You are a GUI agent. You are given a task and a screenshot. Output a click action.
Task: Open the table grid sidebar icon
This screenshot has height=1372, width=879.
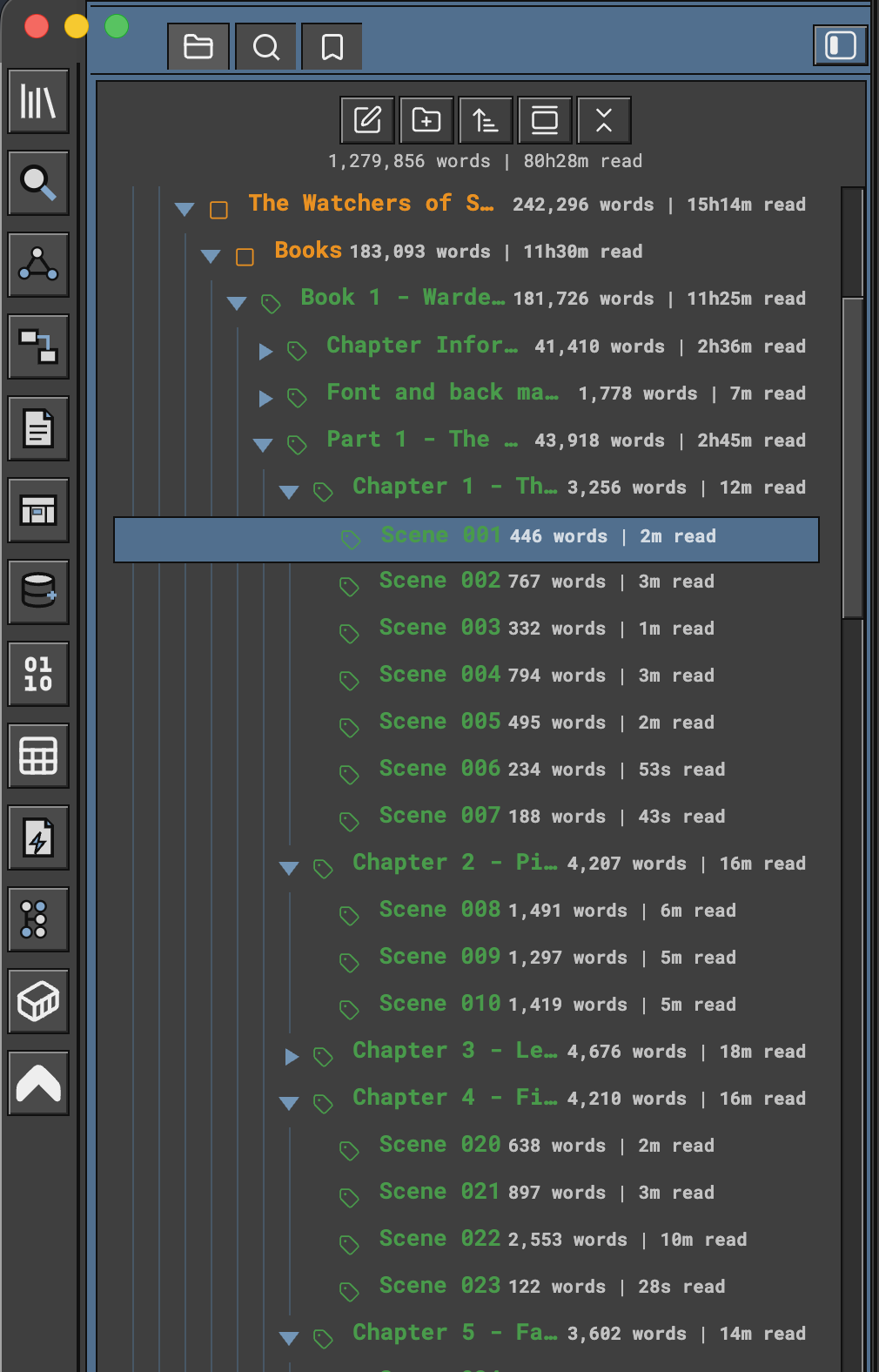(x=38, y=756)
